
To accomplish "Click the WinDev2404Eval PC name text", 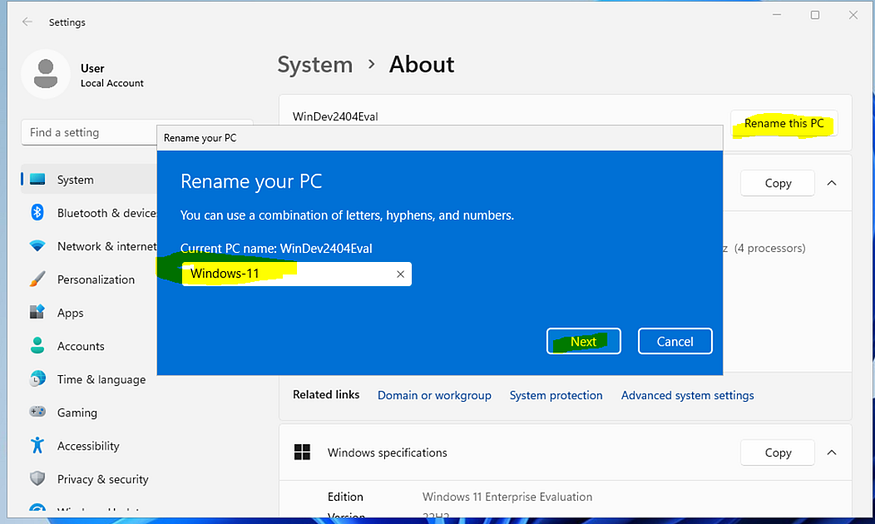I will tap(335, 117).
